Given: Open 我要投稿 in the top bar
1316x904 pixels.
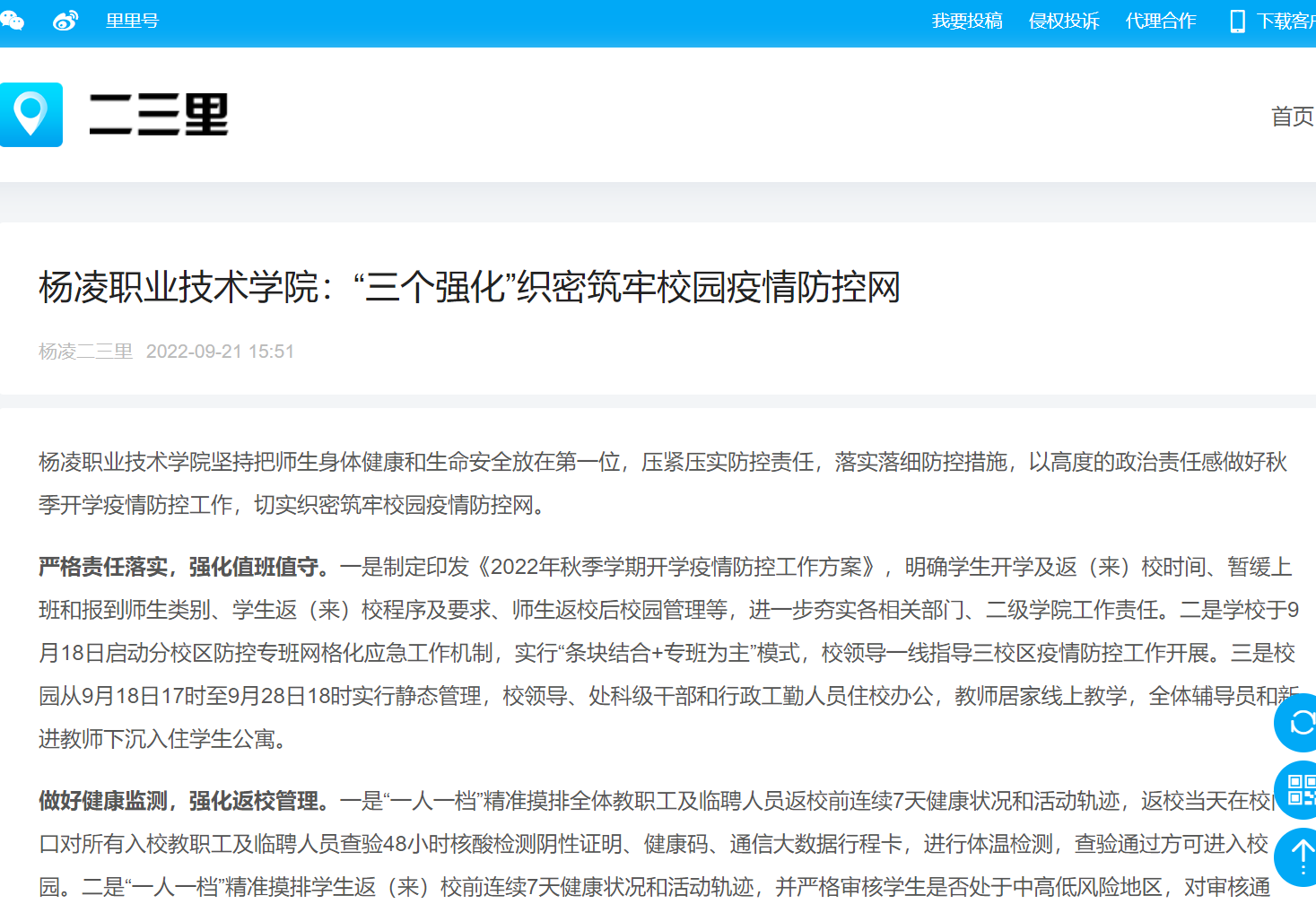Looking at the screenshot, I should [x=966, y=21].
